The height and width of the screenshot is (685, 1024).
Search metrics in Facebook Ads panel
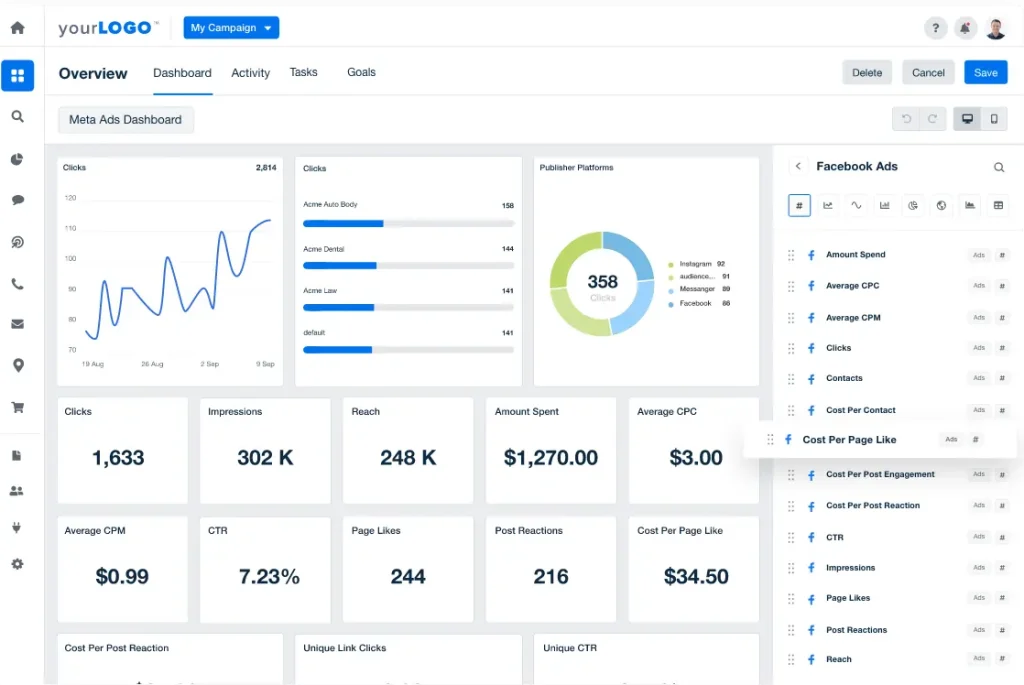[999, 167]
